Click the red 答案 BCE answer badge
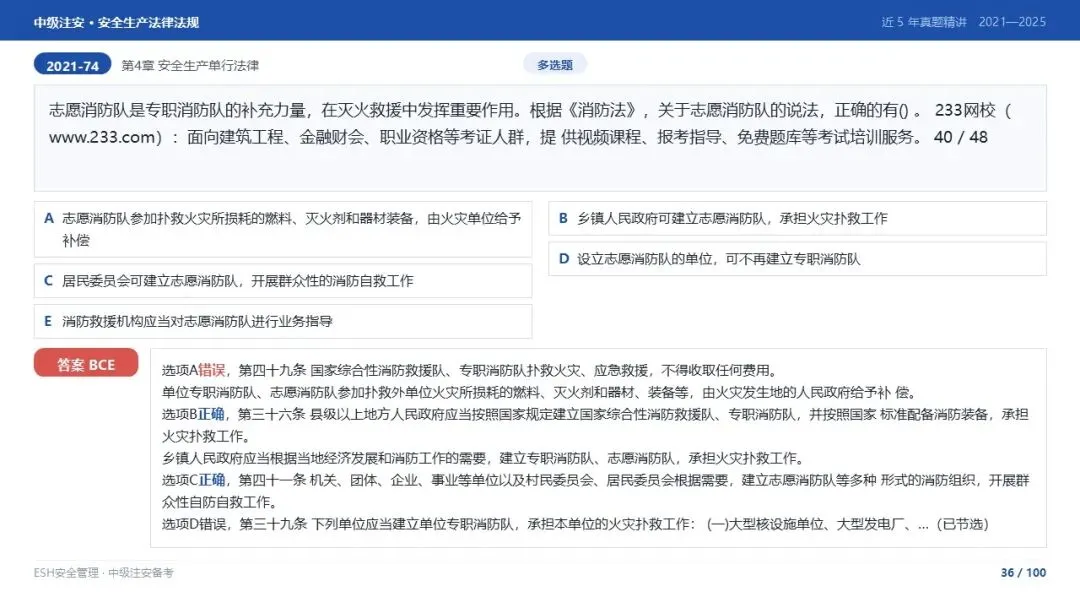1080x608 pixels. [x=86, y=364]
